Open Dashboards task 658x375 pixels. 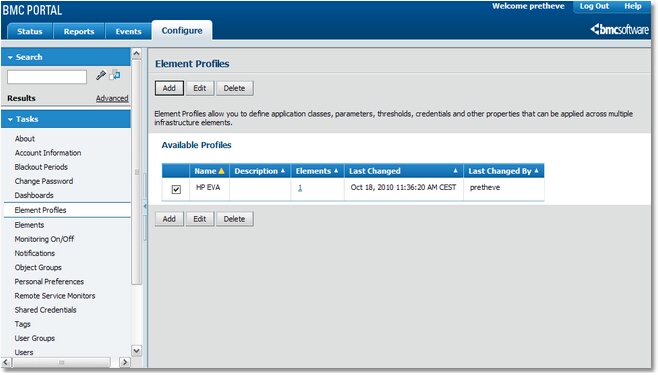pyautogui.click(x=34, y=195)
